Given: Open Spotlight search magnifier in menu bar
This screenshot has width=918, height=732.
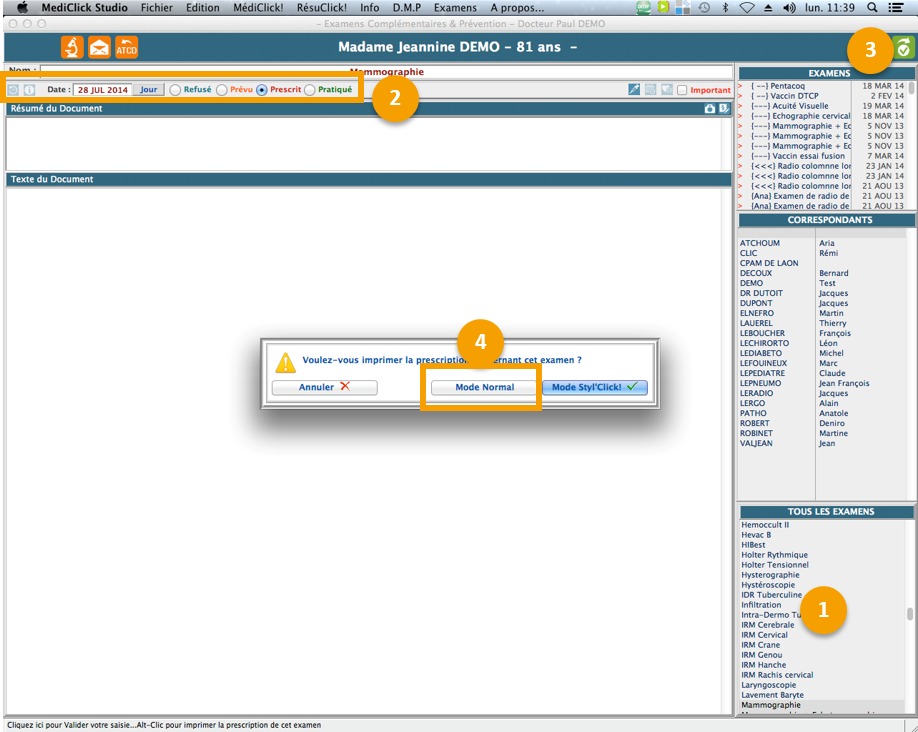Looking at the screenshot, I should [x=872, y=7].
